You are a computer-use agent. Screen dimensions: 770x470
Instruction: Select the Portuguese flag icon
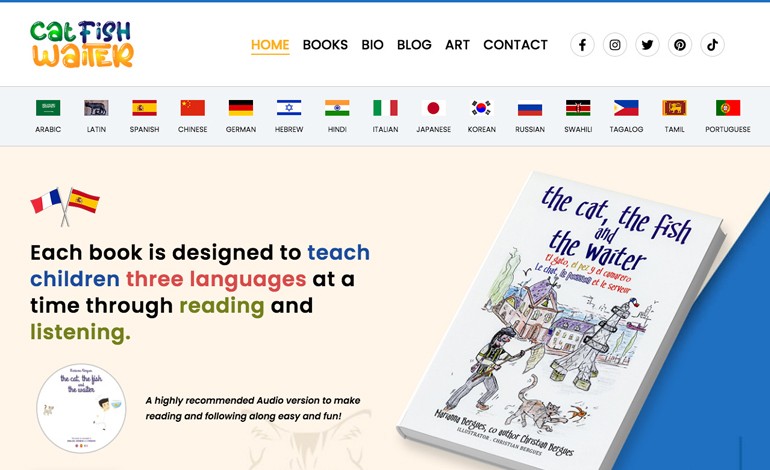728,108
